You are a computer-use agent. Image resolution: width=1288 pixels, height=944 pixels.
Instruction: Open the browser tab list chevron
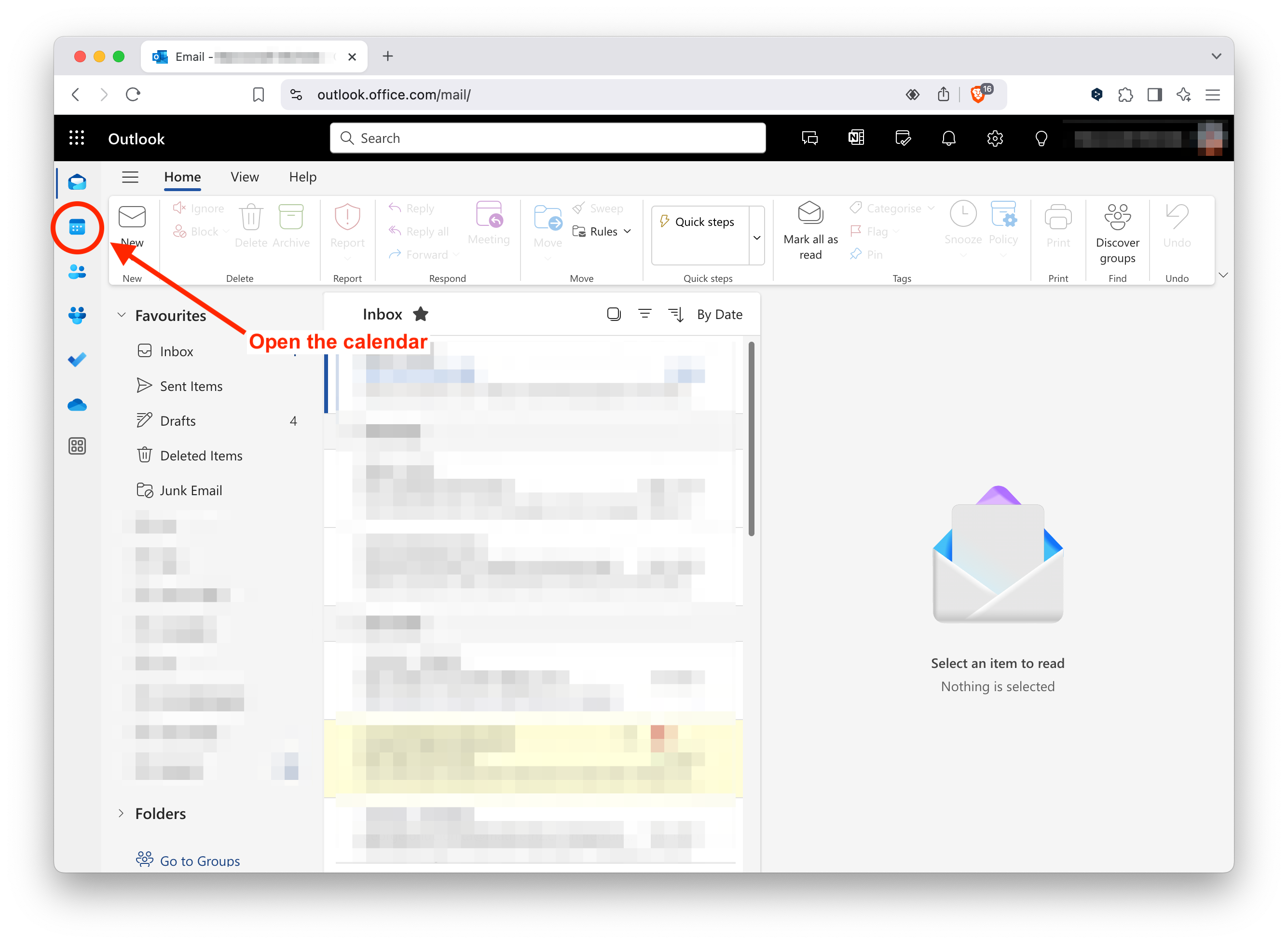(x=1216, y=56)
